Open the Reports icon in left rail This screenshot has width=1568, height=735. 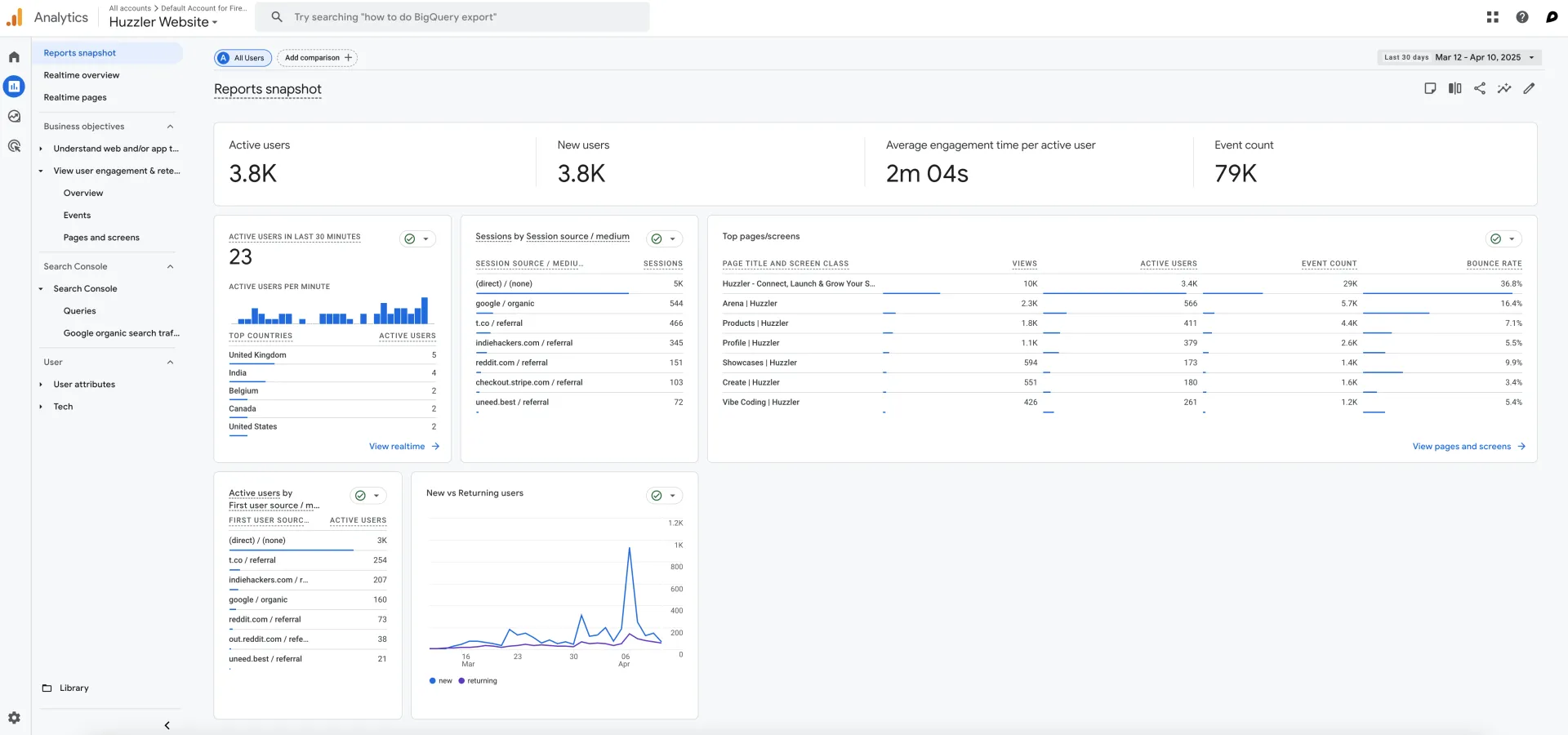pyautogui.click(x=14, y=87)
